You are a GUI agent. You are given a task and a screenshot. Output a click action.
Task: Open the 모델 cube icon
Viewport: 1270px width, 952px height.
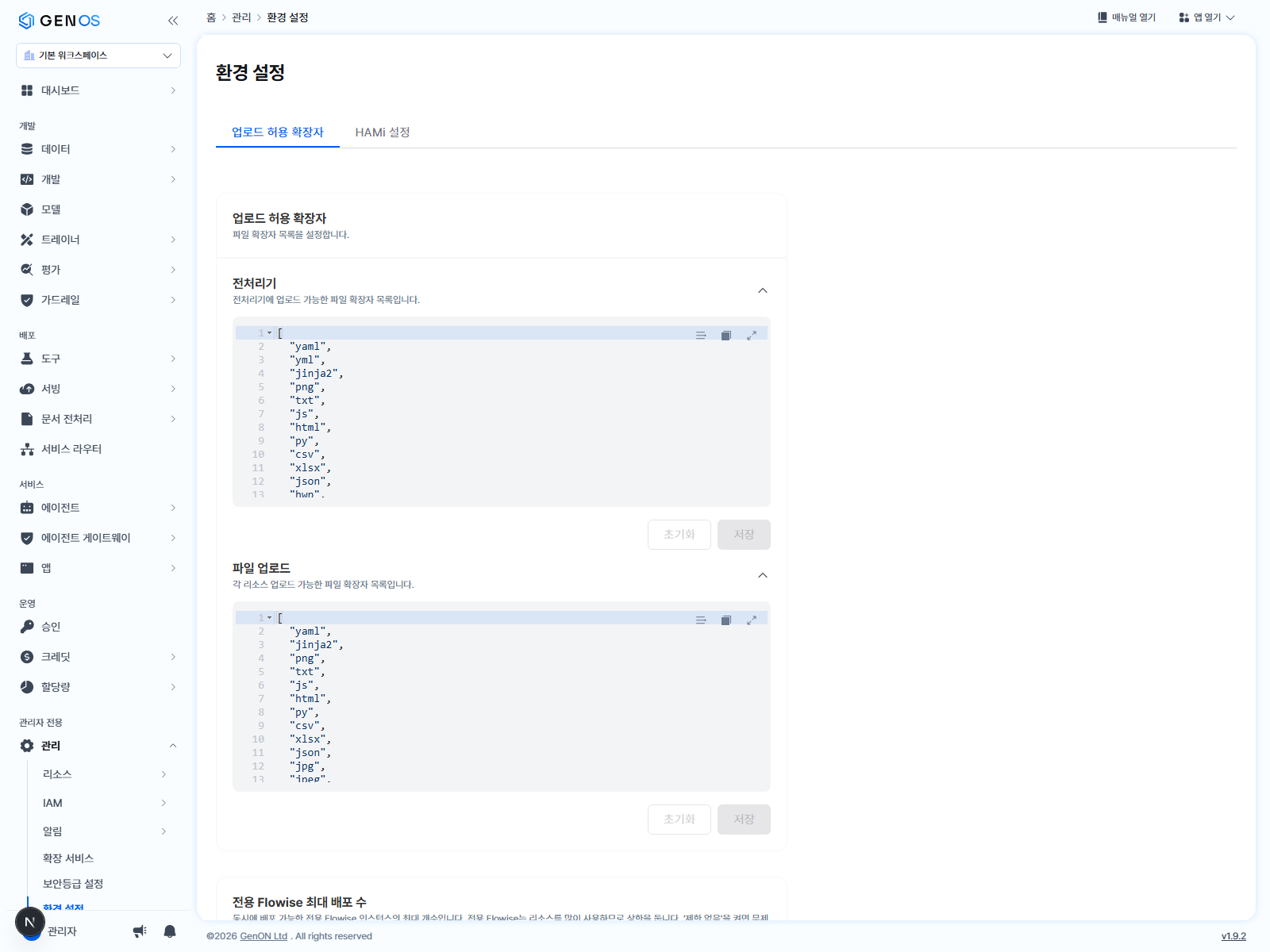[27, 209]
